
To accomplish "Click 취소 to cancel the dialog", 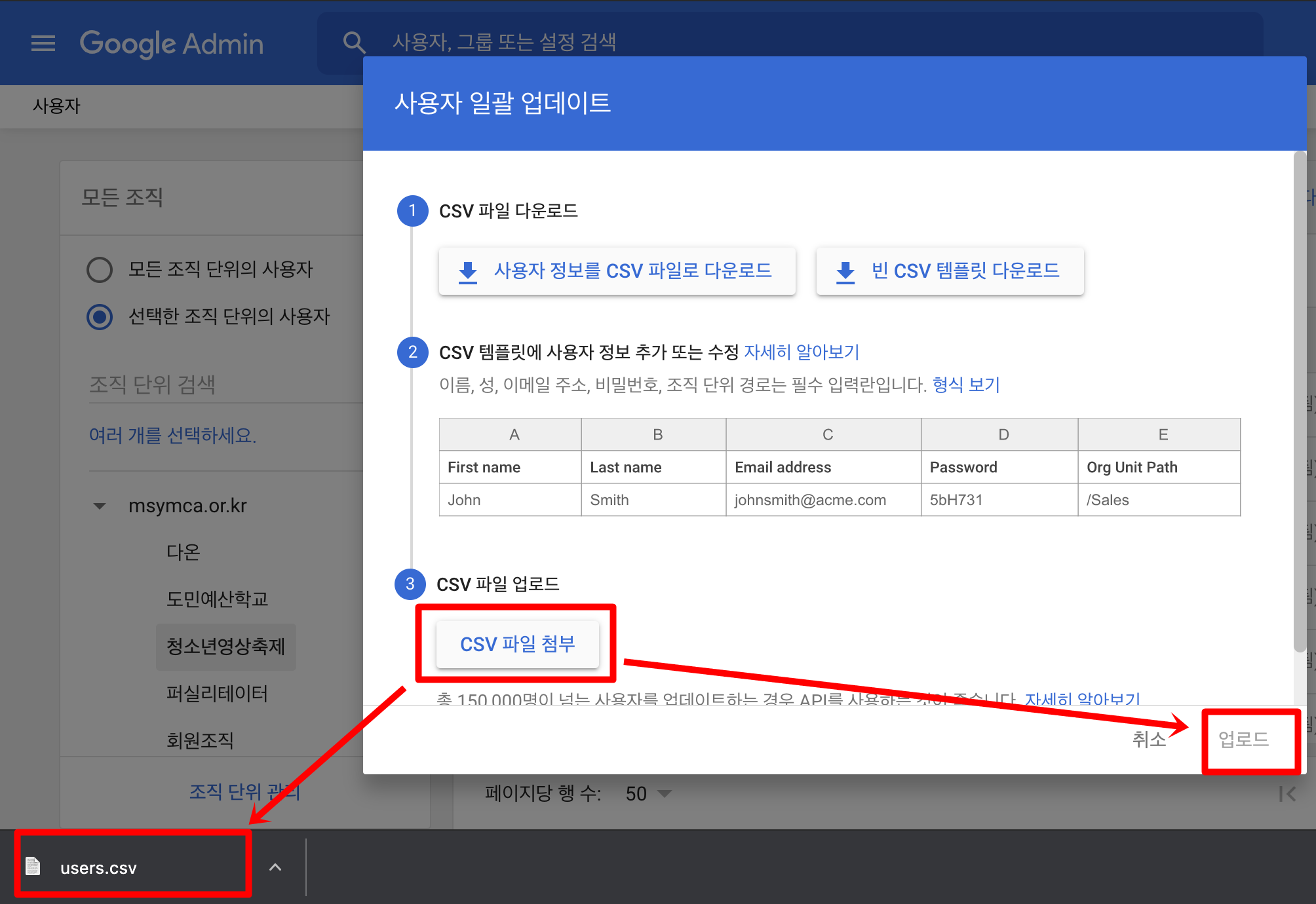I will 1149,739.
